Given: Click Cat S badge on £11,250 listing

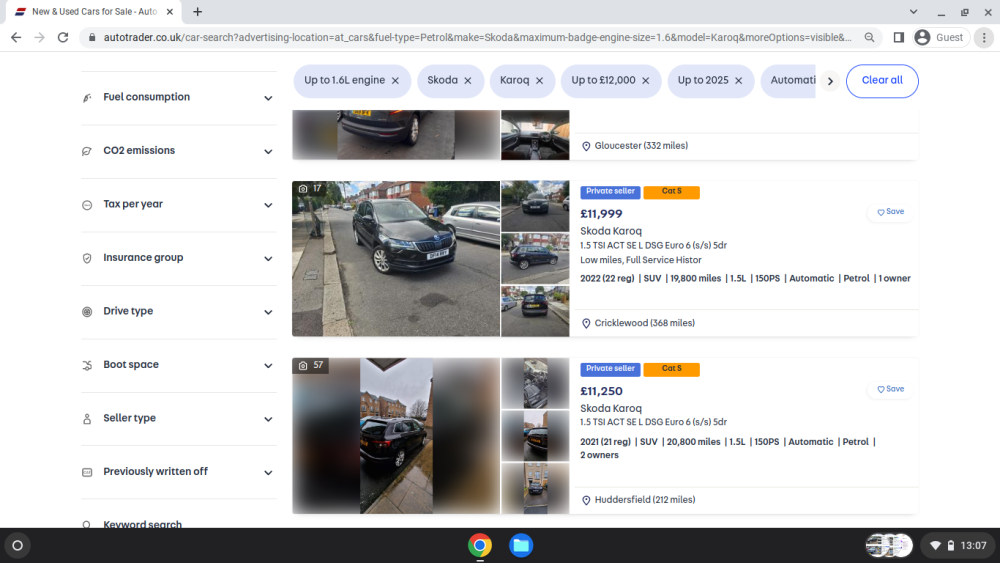Looking at the screenshot, I should (672, 369).
